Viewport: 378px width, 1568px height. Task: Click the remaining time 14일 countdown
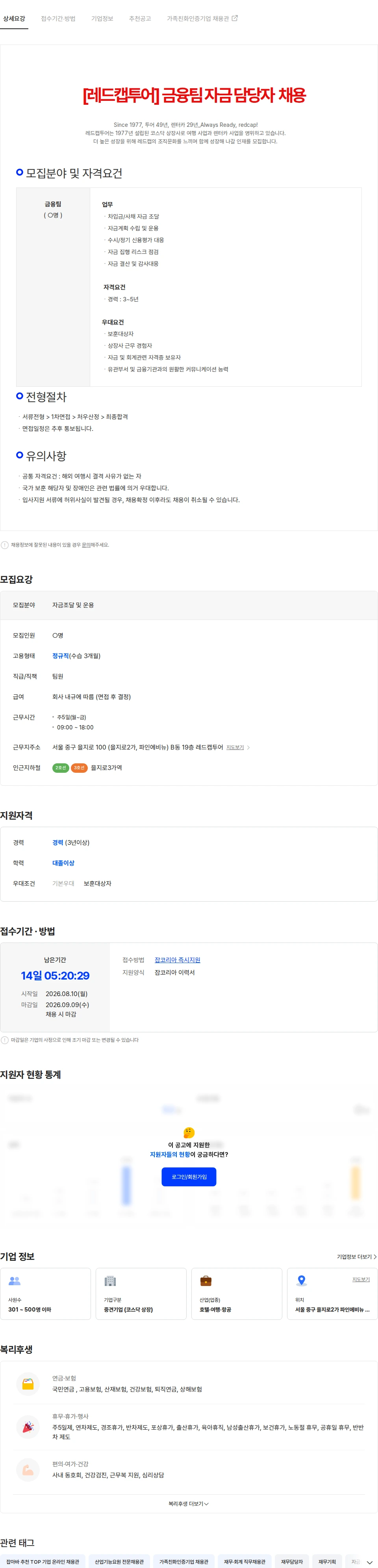55,976
